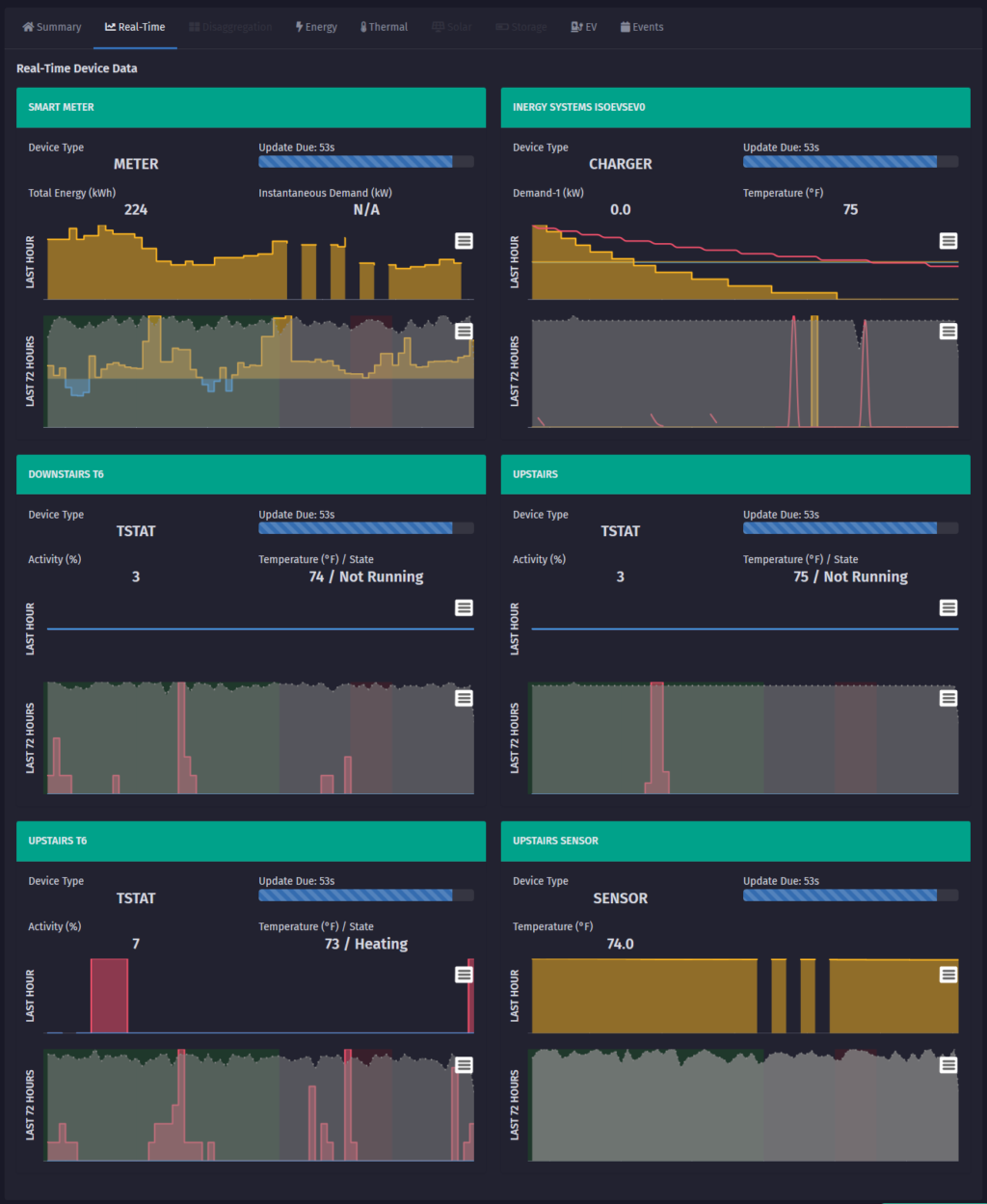Click Upstairs Sensor update due progress bar

point(851,896)
